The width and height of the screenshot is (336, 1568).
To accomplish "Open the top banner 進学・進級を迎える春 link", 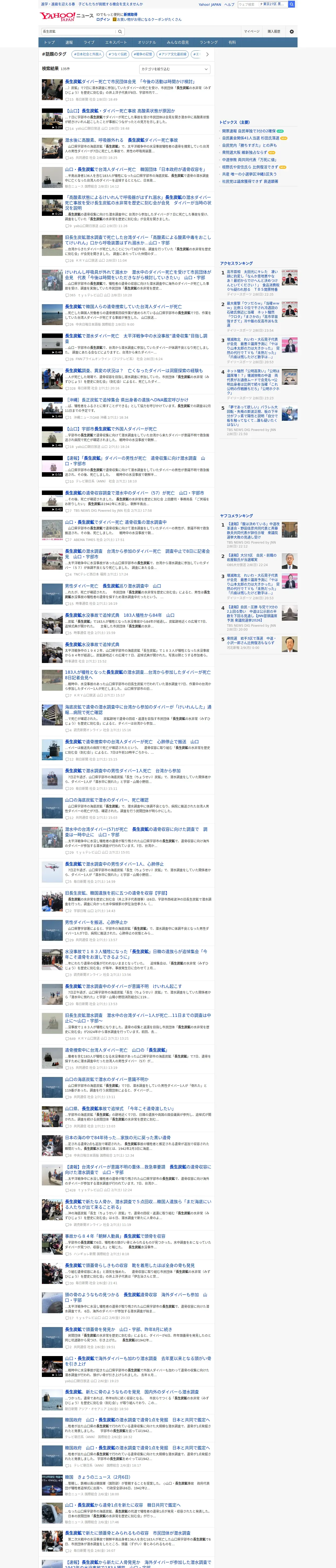I will [92, 4].
